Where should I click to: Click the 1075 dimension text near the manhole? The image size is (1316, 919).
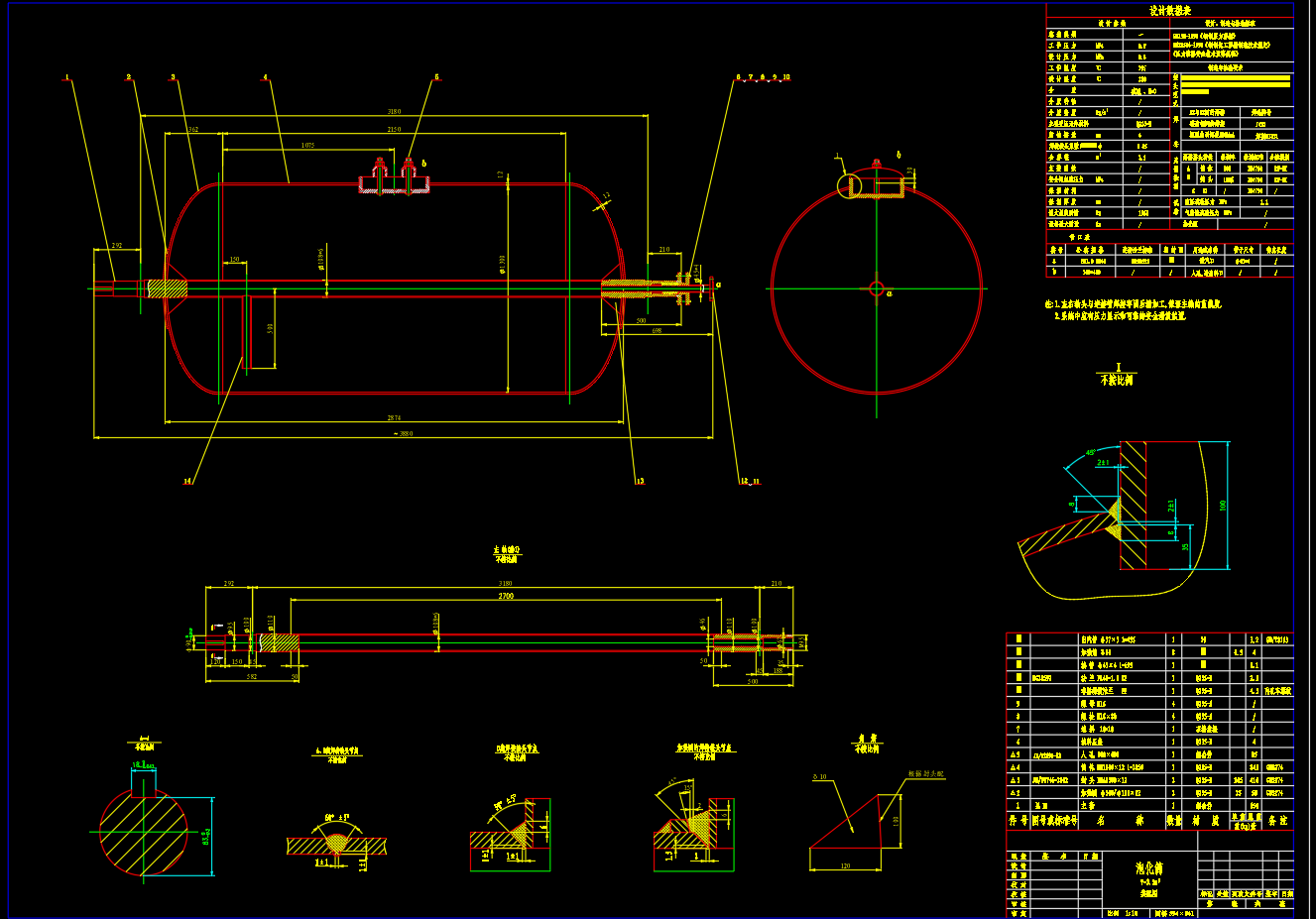coord(307,146)
